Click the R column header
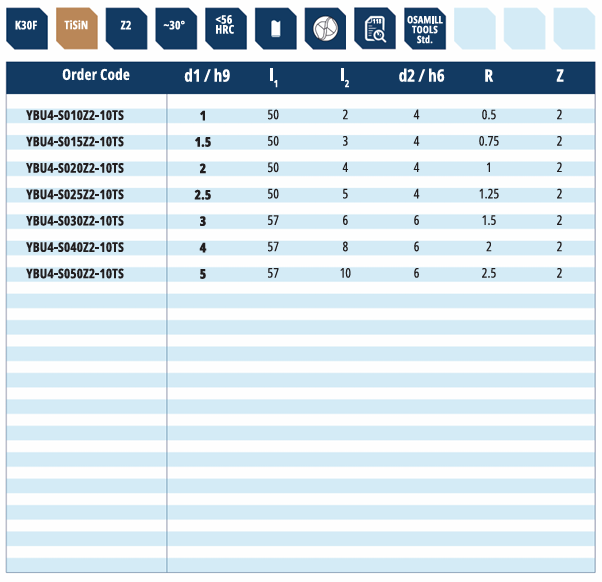The height and width of the screenshot is (582, 602). pyautogui.click(x=488, y=76)
